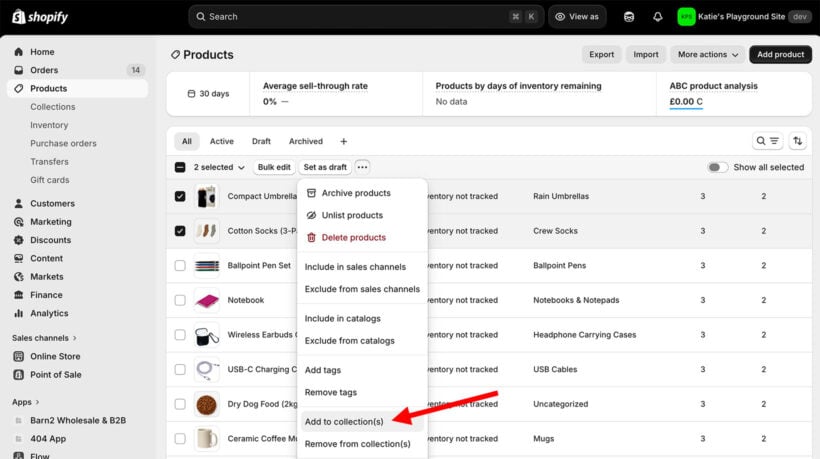Click the 30 days calendar icon

click(191, 94)
